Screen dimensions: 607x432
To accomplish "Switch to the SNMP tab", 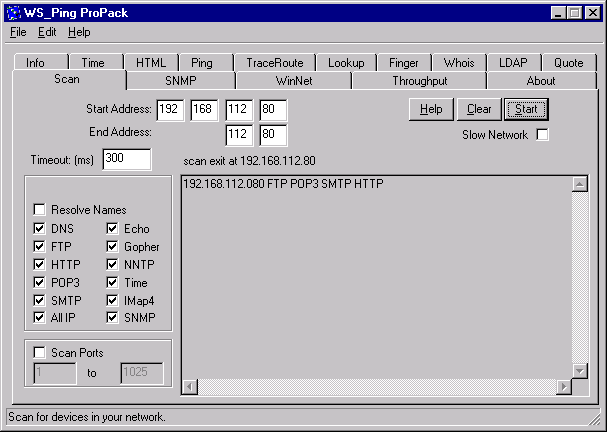I will click(x=181, y=81).
